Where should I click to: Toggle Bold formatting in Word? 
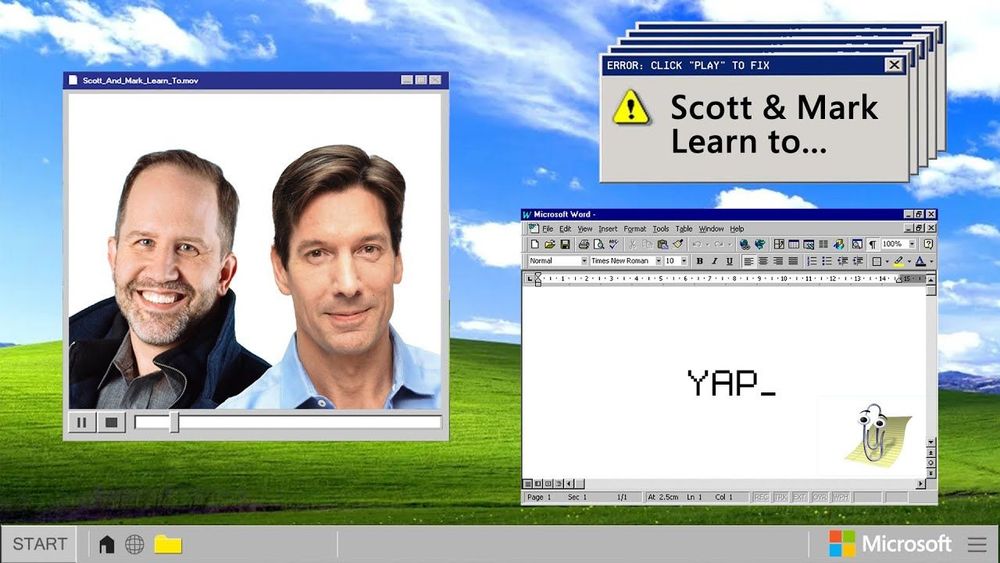coord(700,261)
